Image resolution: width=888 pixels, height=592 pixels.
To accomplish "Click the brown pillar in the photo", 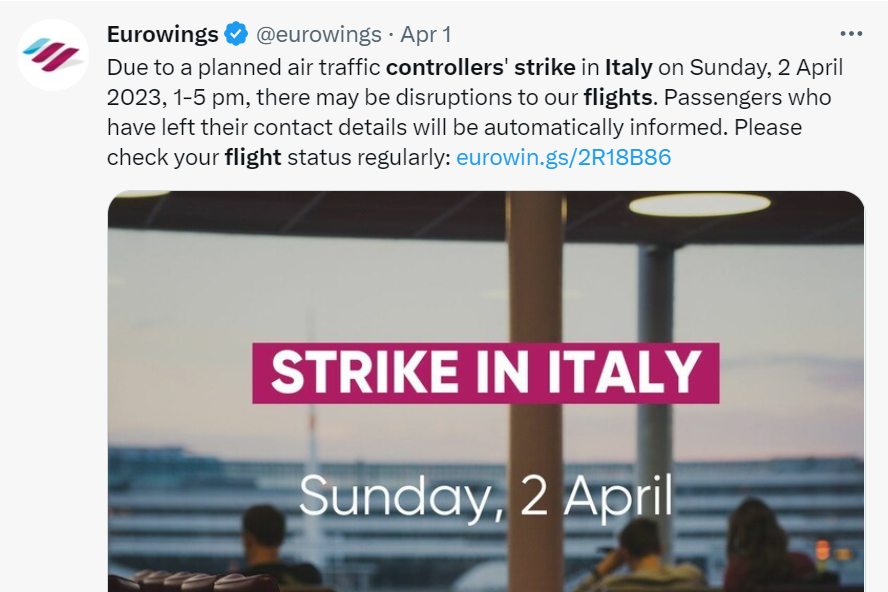I will coord(535,300).
